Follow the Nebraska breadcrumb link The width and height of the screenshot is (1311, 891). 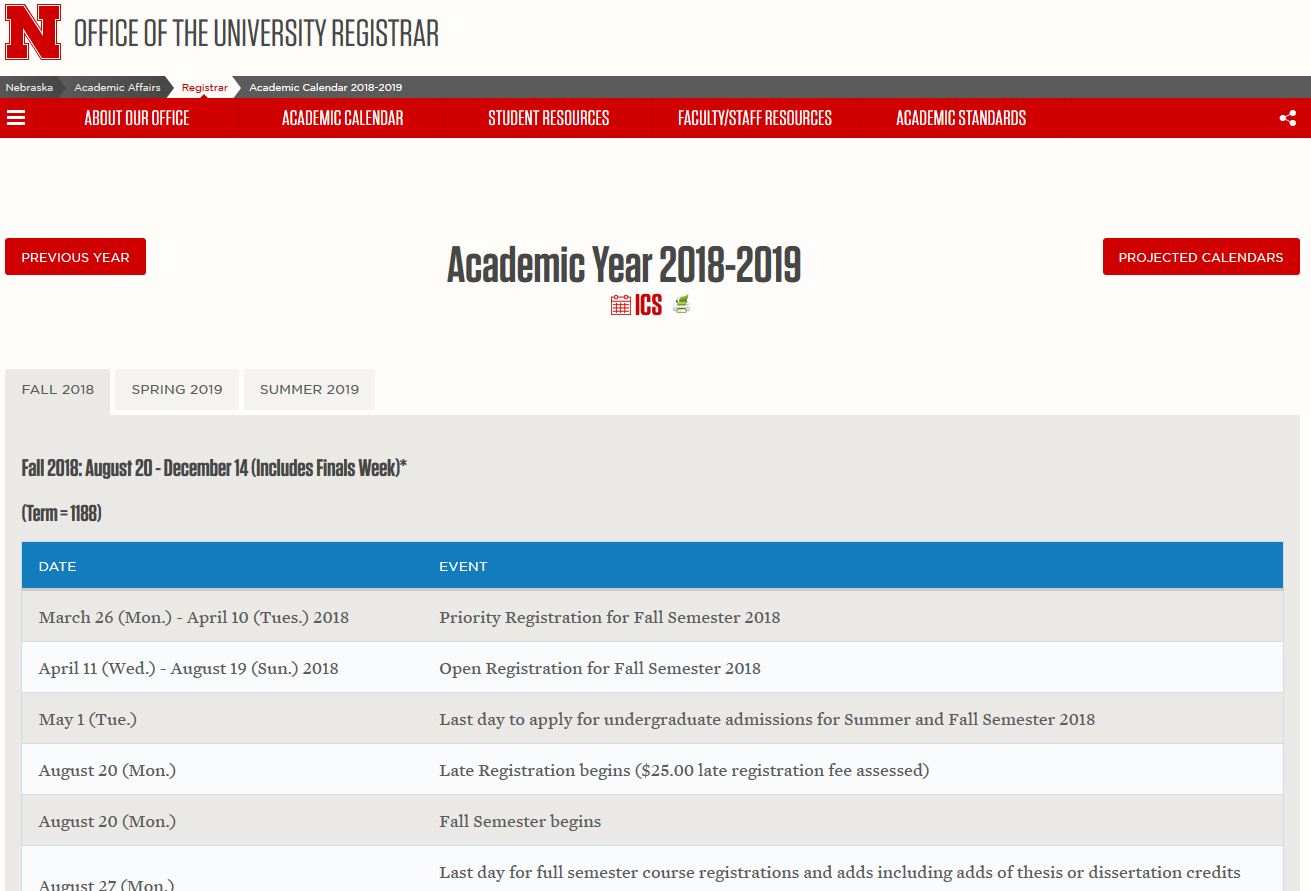[x=29, y=88]
